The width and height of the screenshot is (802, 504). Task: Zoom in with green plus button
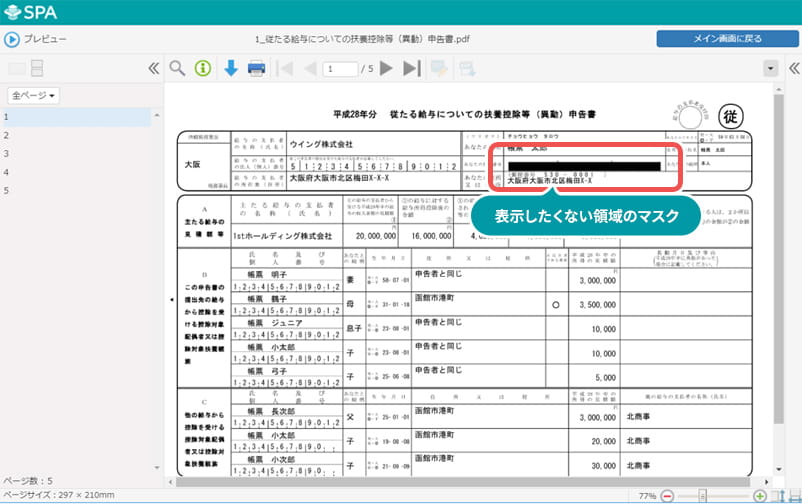click(760, 496)
